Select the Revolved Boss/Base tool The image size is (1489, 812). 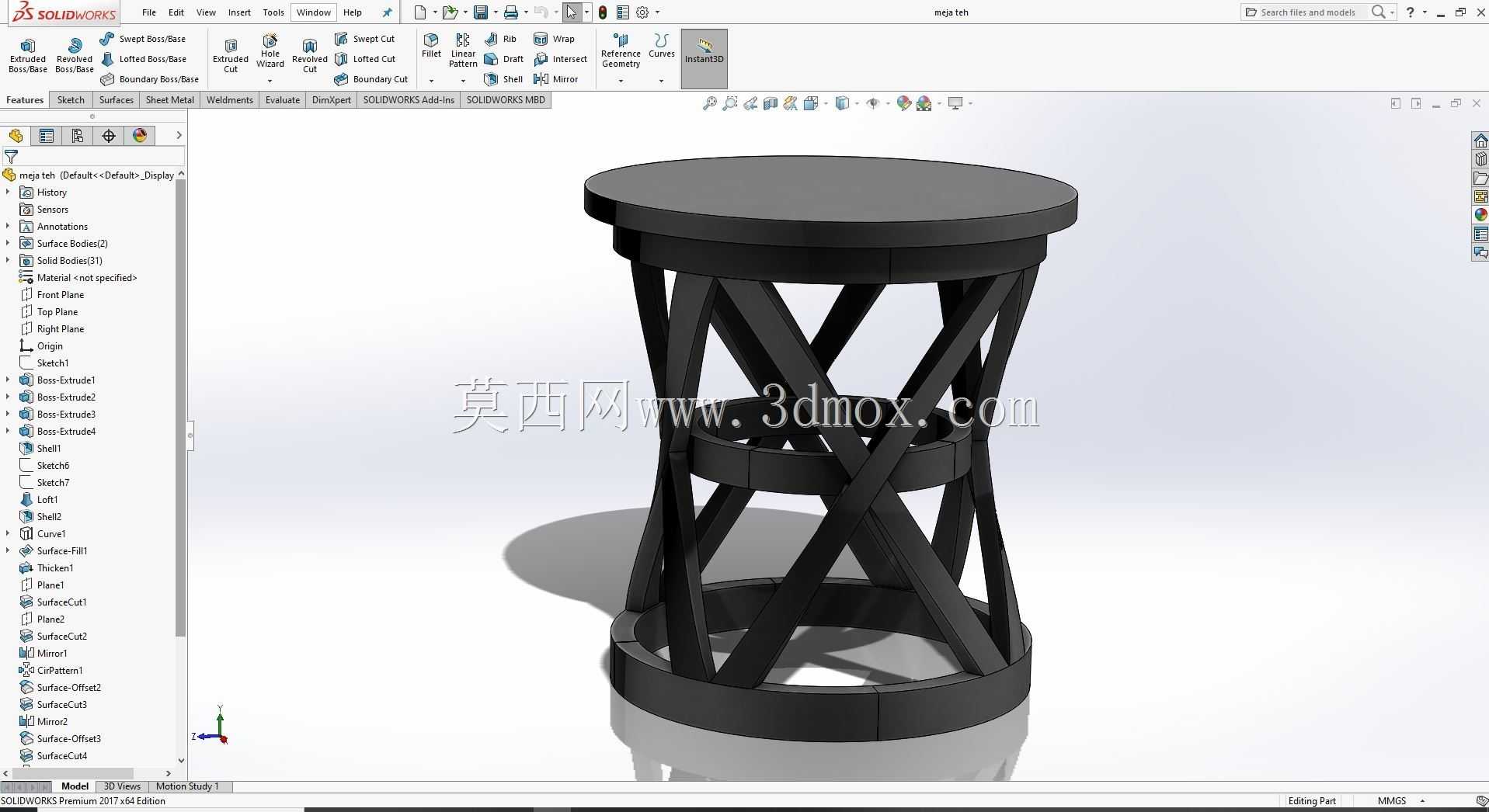75,55
